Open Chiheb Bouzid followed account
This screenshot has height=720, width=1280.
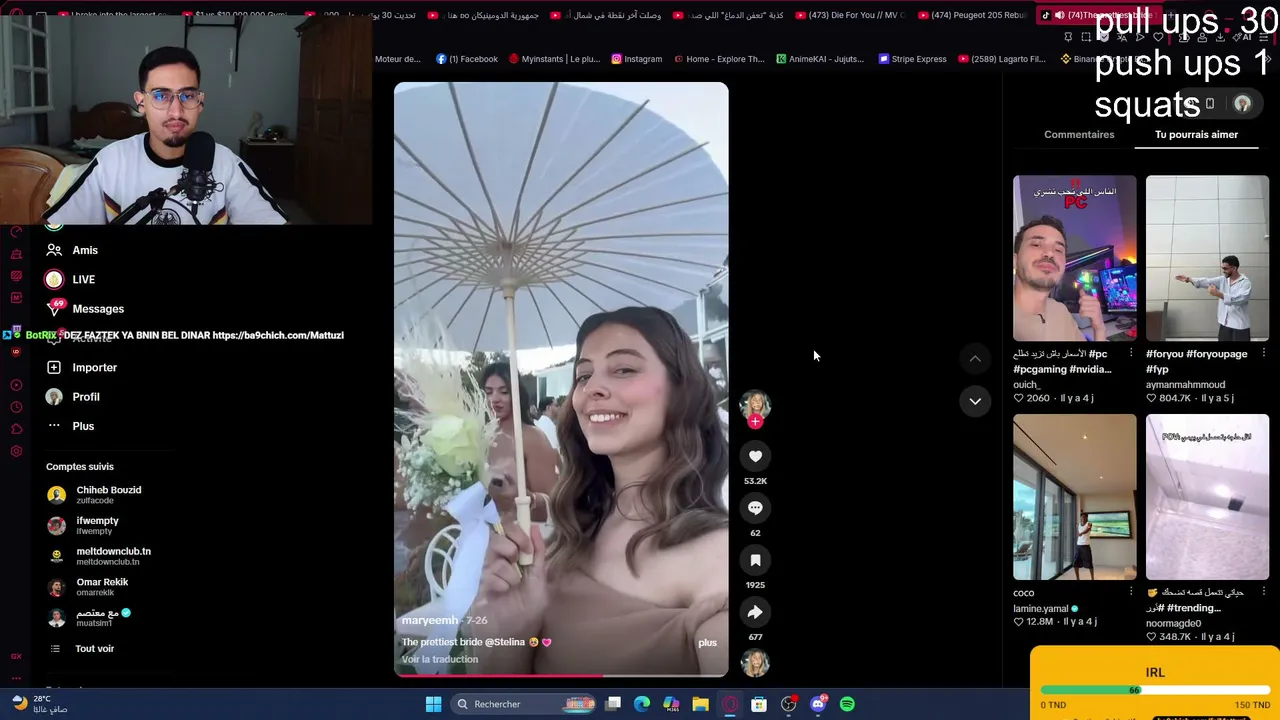tap(108, 495)
